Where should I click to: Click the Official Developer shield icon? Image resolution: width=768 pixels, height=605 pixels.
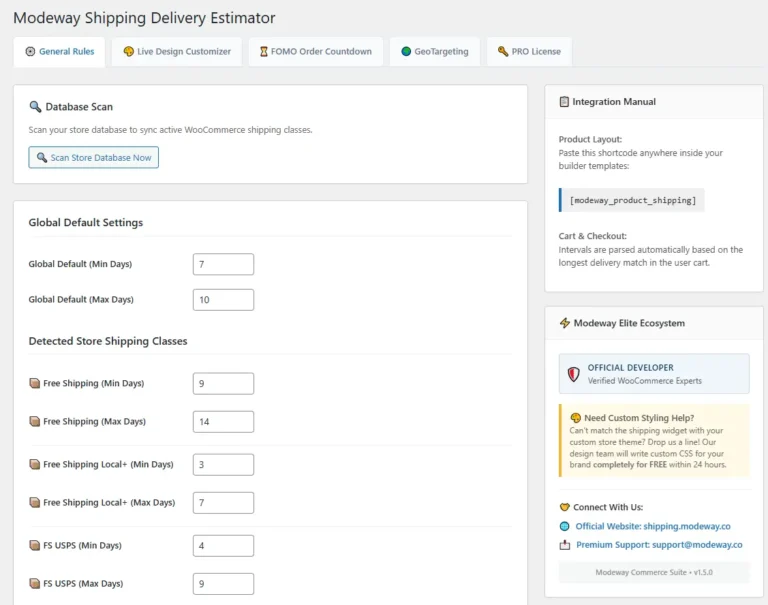click(574, 374)
